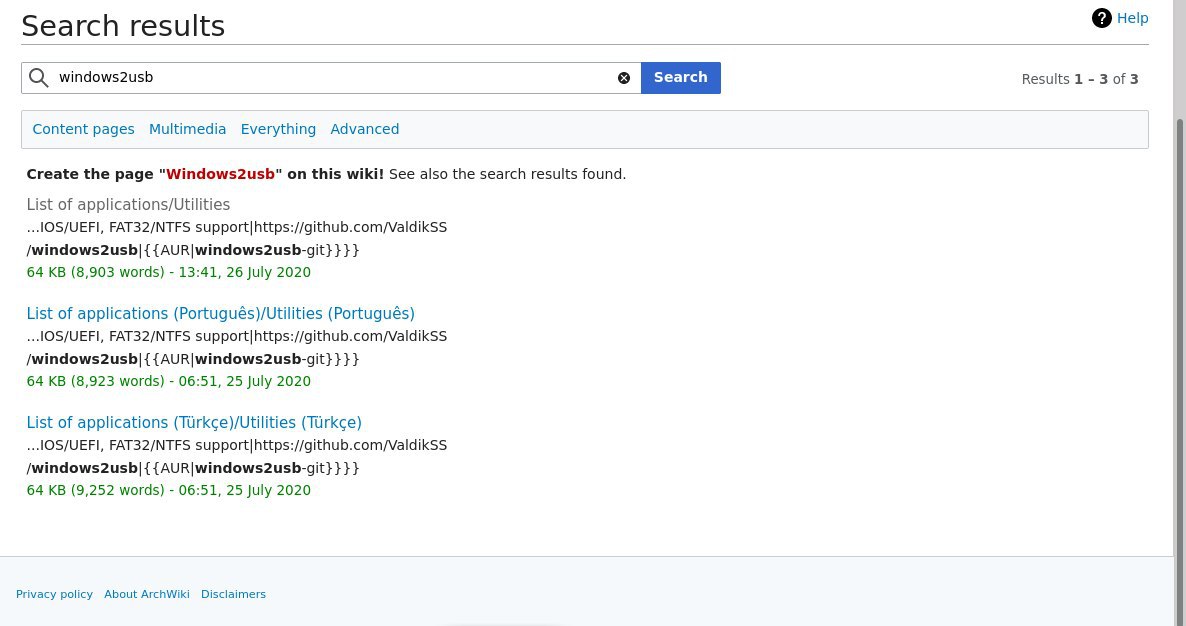The height and width of the screenshot is (626, 1186).
Task: Open List of applications (Português)/Utilities result
Action: 220,314
